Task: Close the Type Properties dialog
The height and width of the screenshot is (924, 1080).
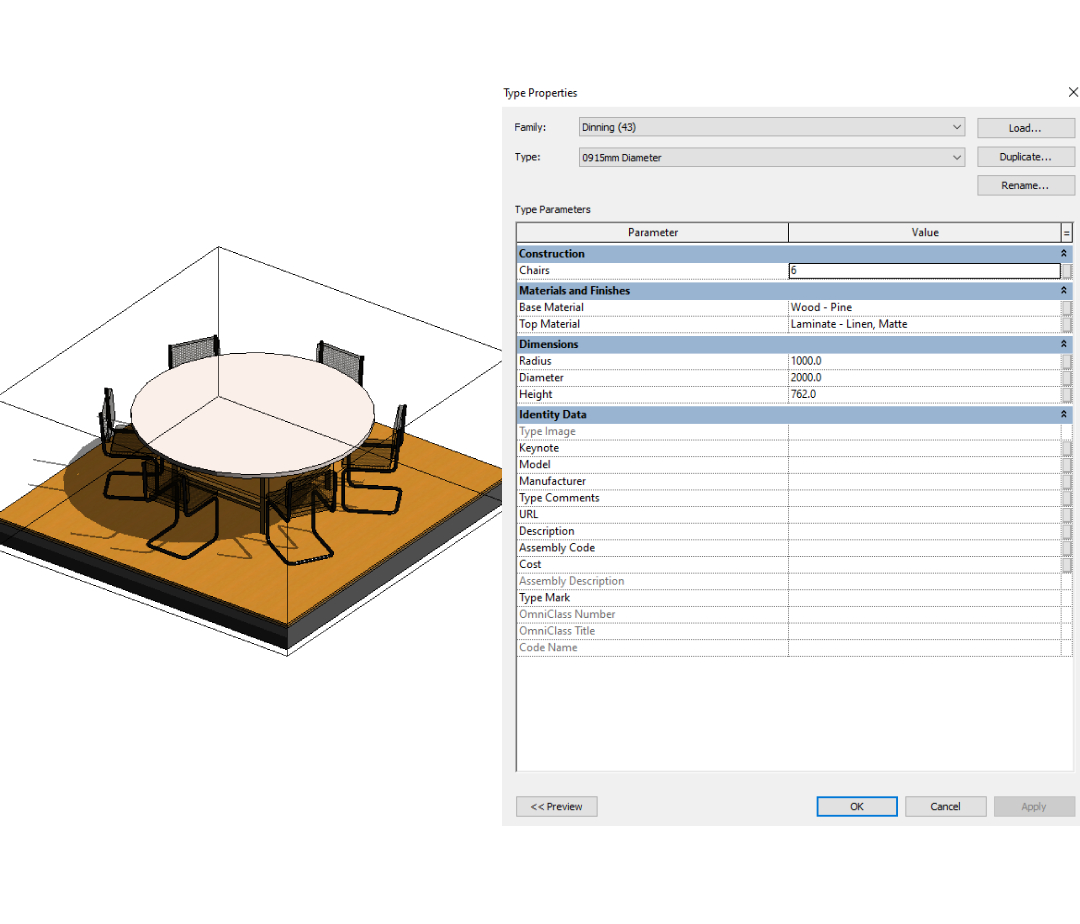Action: pos(1073,92)
